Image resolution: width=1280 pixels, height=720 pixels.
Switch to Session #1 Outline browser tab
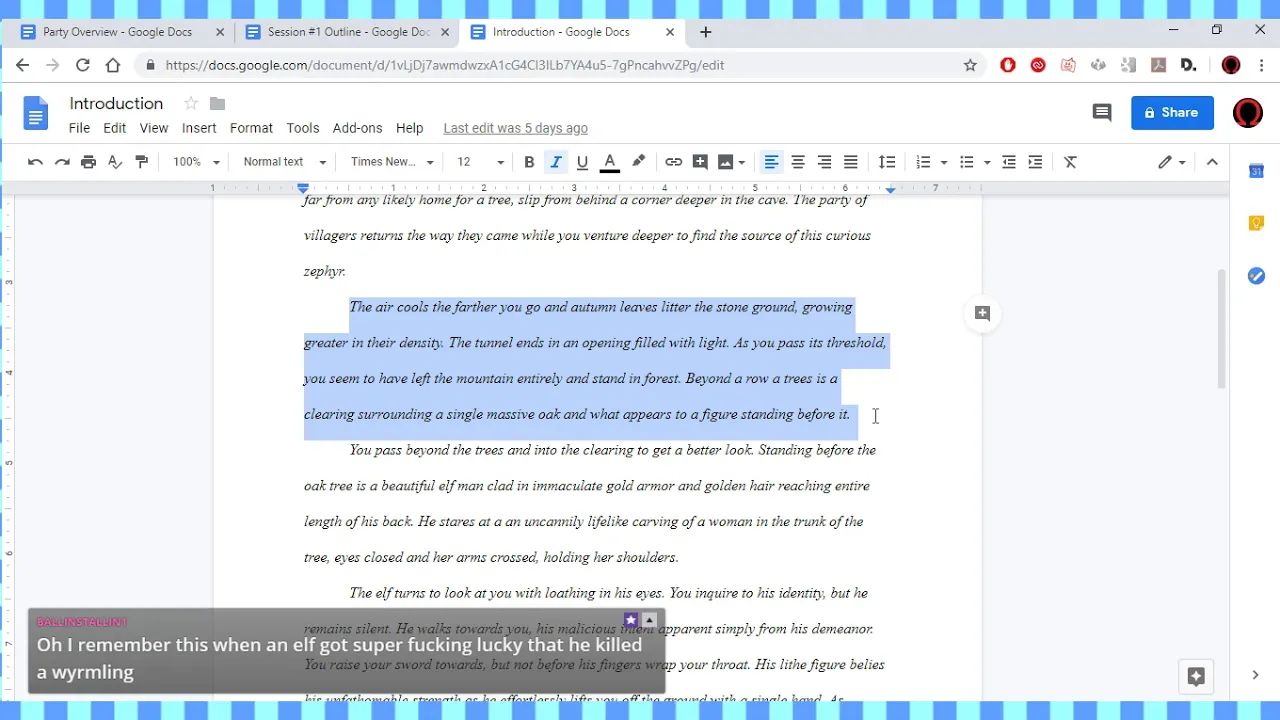(347, 32)
